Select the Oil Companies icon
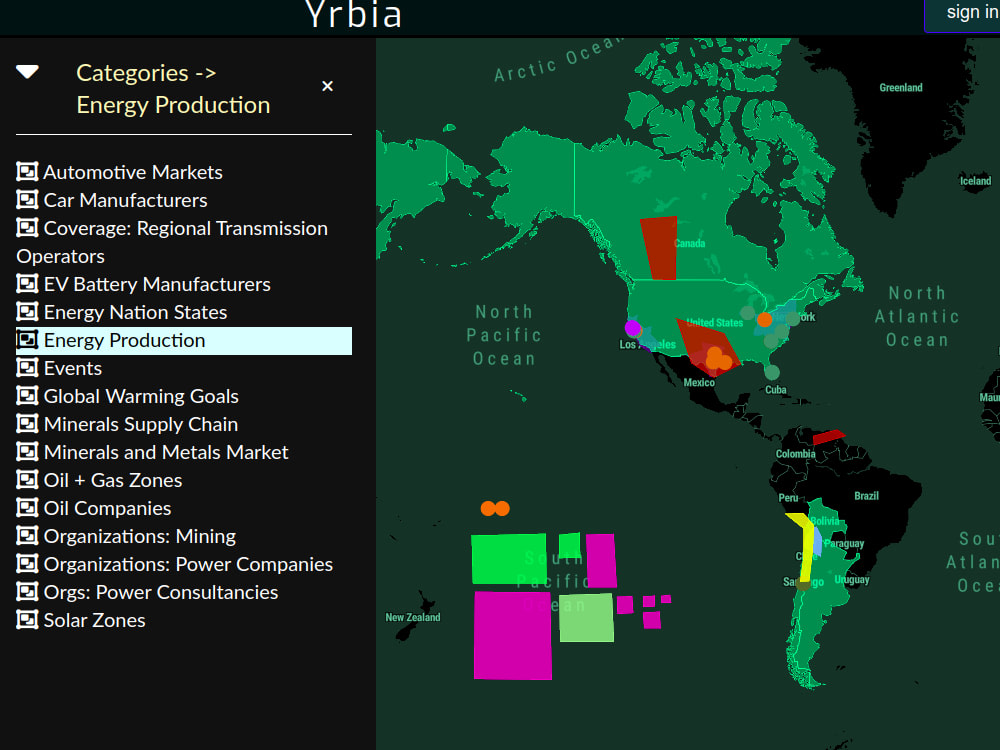This screenshot has width=1000, height=750. (26, 507)
